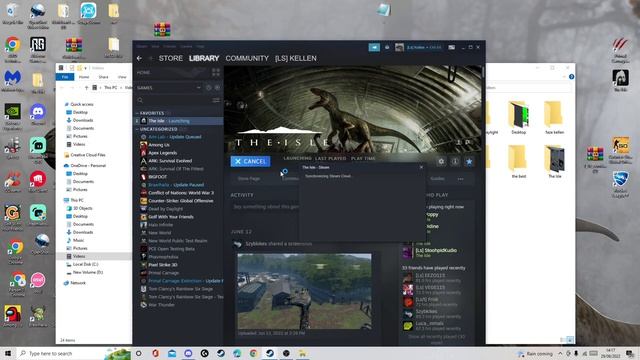Select Phasmophobia in the library
The width and height of the screenshot is (640, 360).
pyautogui.click(x=163, y=257)
